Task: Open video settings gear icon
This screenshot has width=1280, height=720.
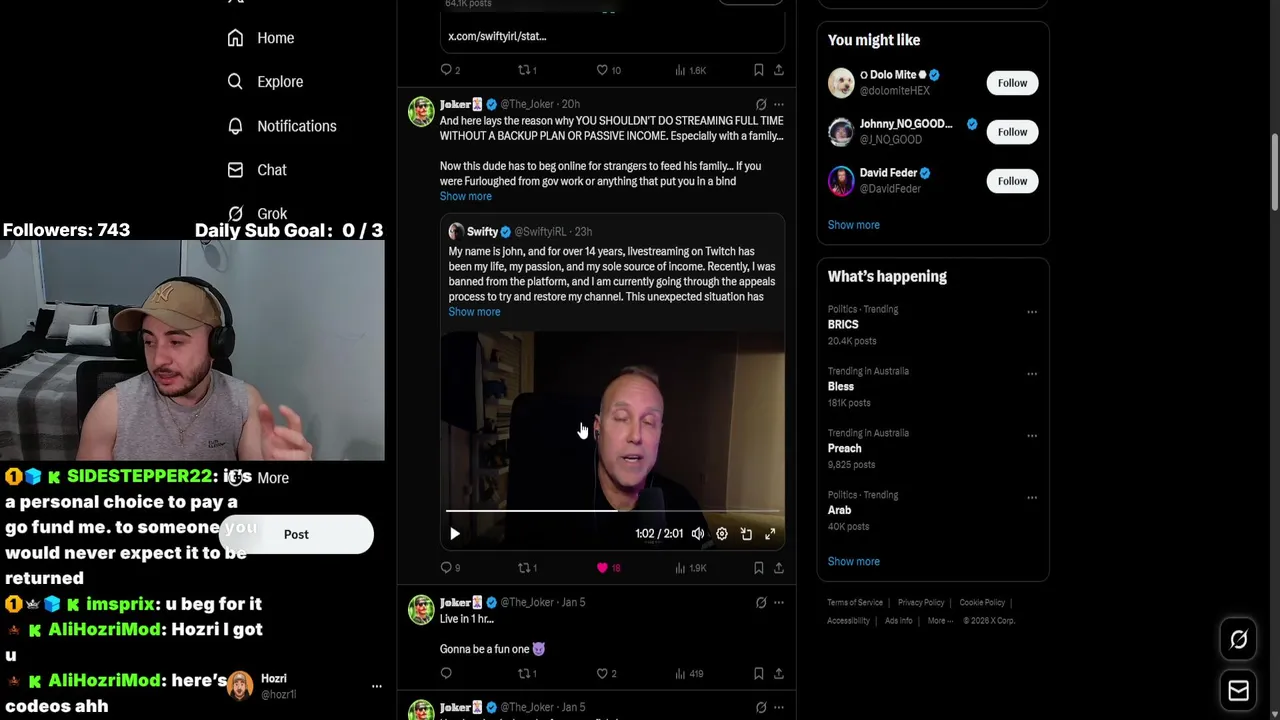Action: coord(722,534)
